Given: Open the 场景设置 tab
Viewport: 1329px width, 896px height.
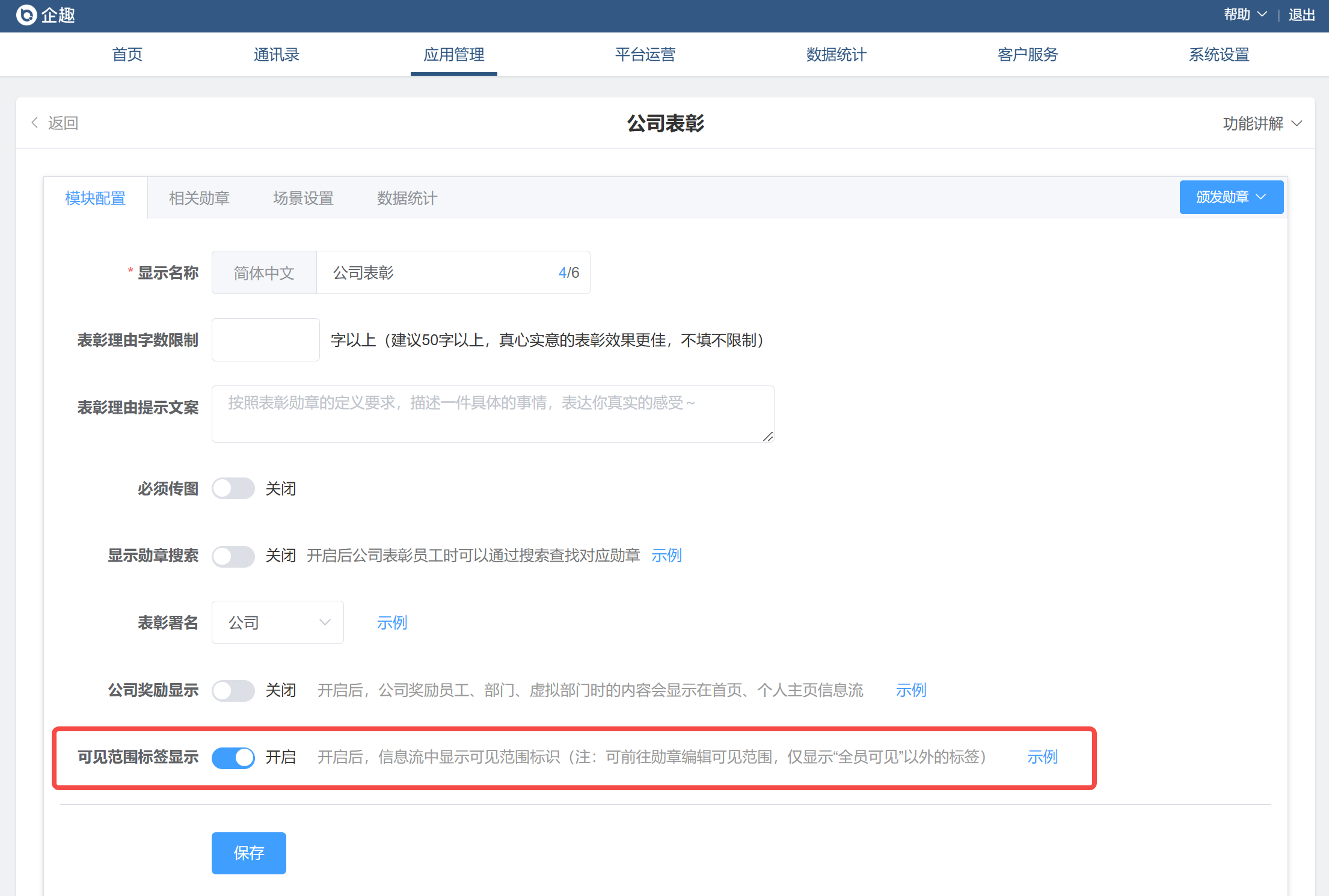Looking at the screenshot, I should coord(303,198).
